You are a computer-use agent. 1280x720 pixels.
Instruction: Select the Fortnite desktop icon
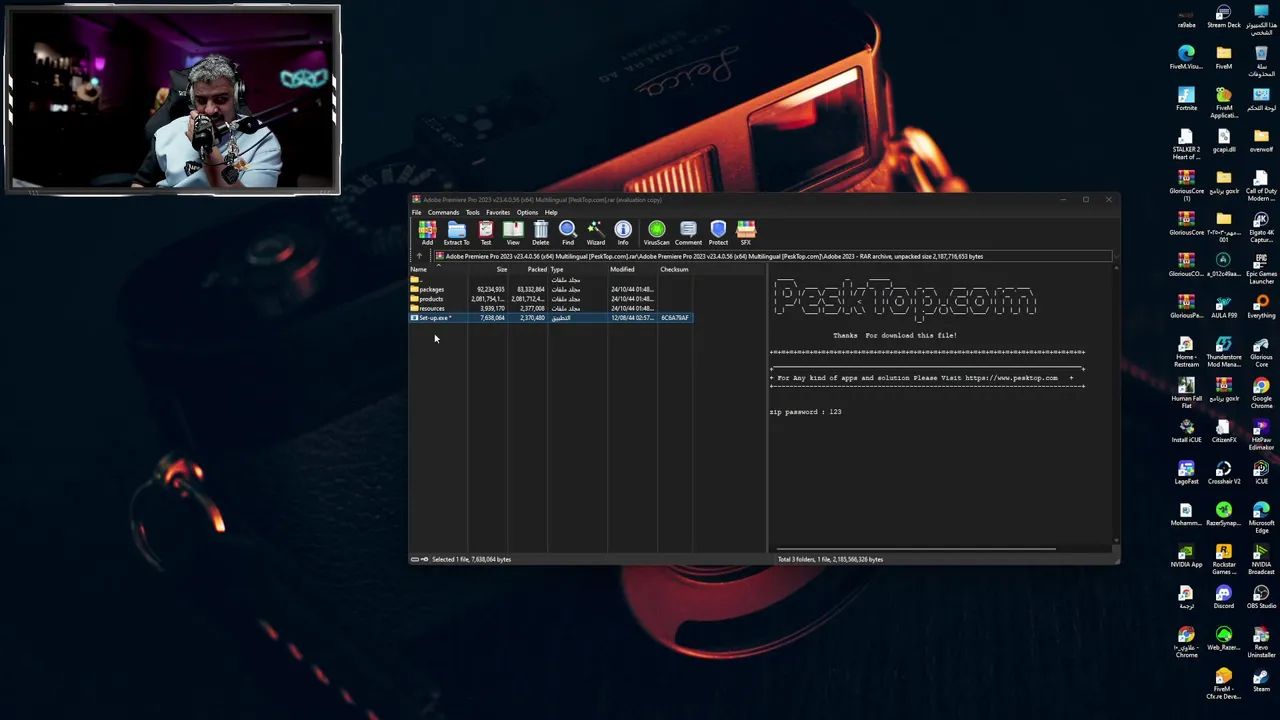click(1186, 99)
